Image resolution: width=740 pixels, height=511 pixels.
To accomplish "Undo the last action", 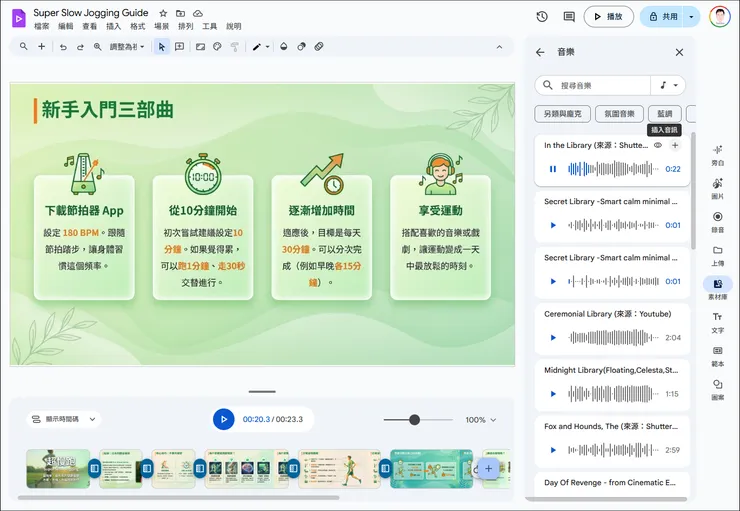I will coord(63,47).
